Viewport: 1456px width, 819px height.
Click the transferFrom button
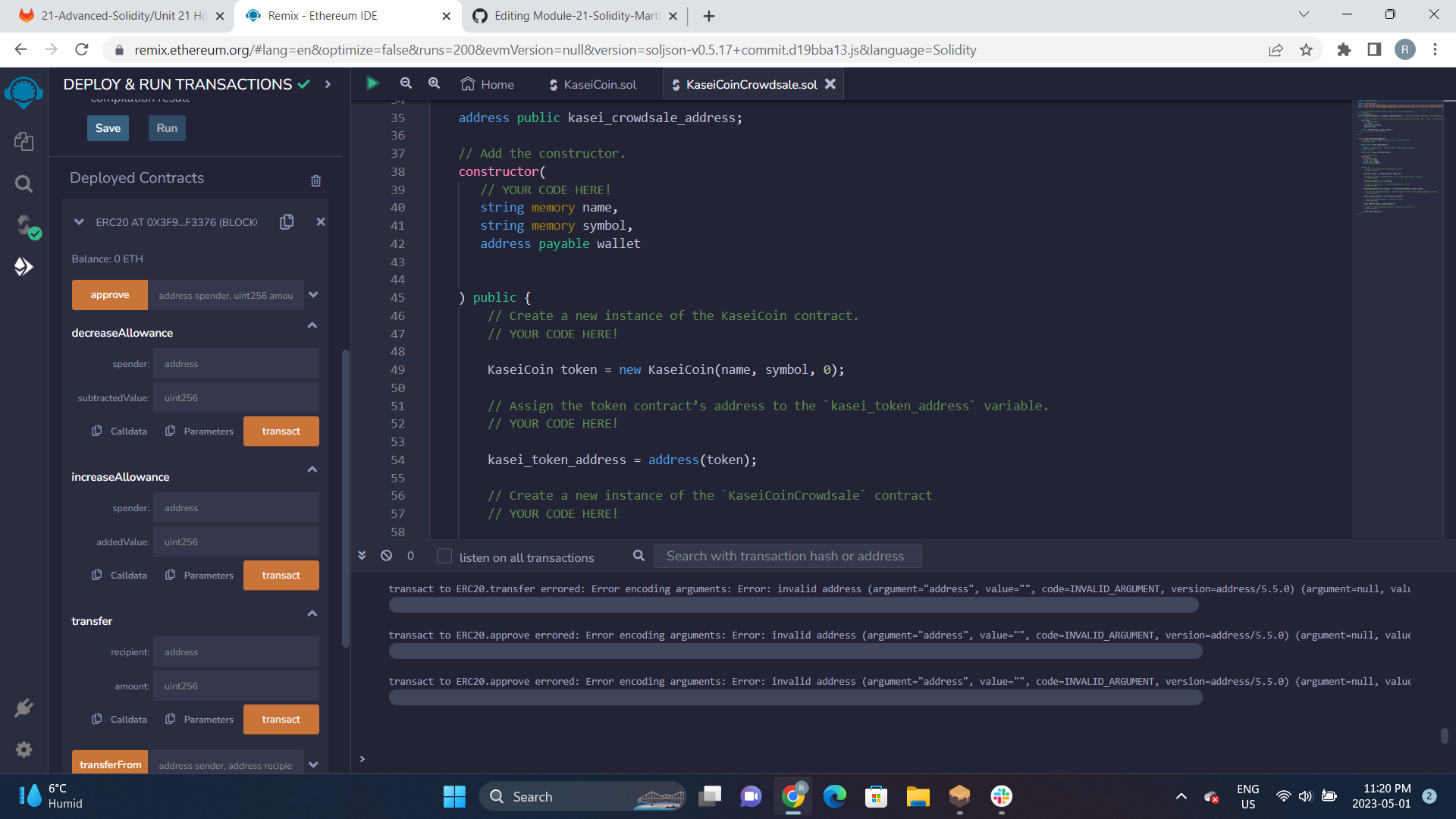pyautogui.click(x=110, y=763)
